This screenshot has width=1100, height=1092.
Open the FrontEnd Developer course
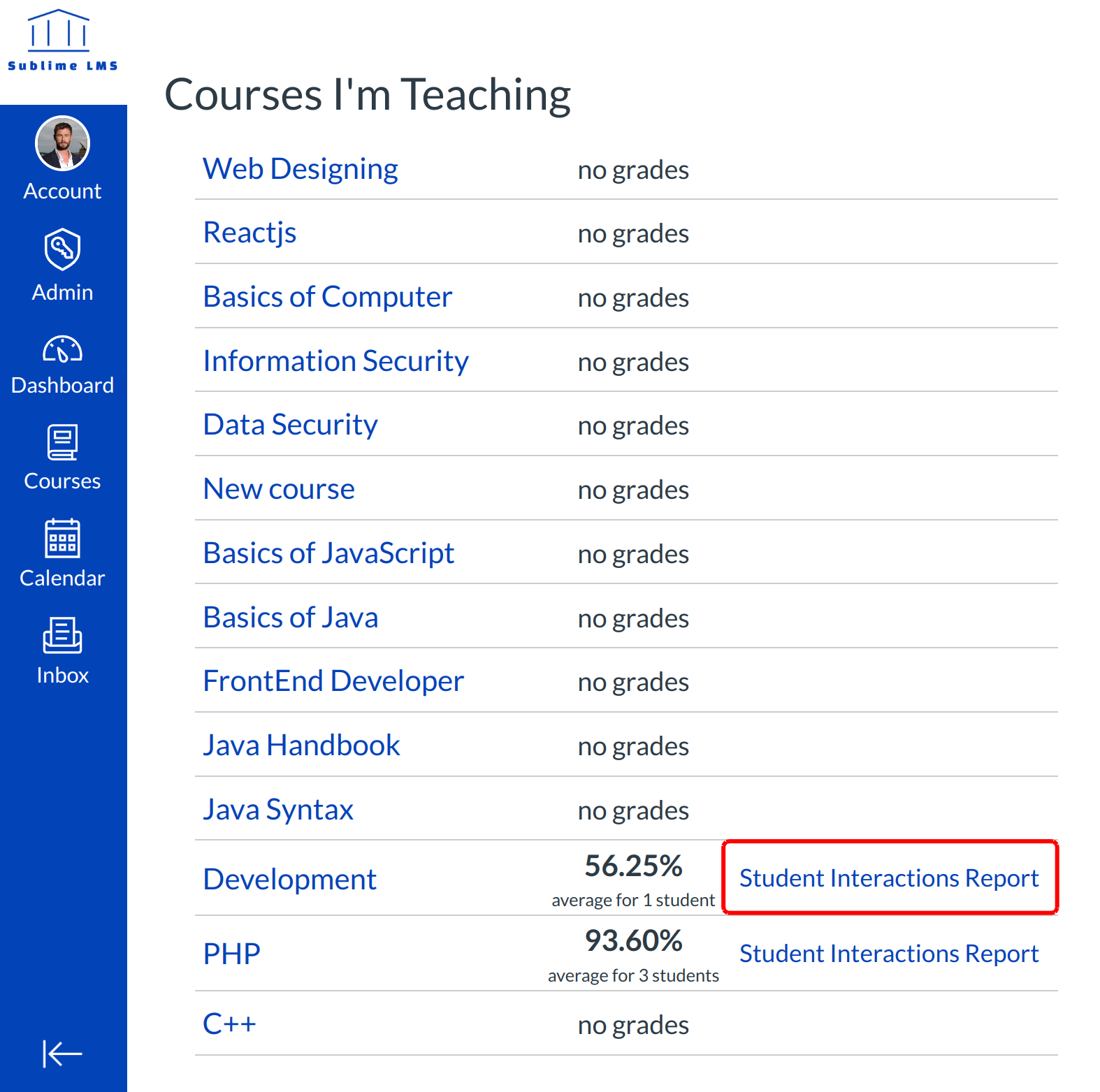pyautogui.click(x=333, y=681)
